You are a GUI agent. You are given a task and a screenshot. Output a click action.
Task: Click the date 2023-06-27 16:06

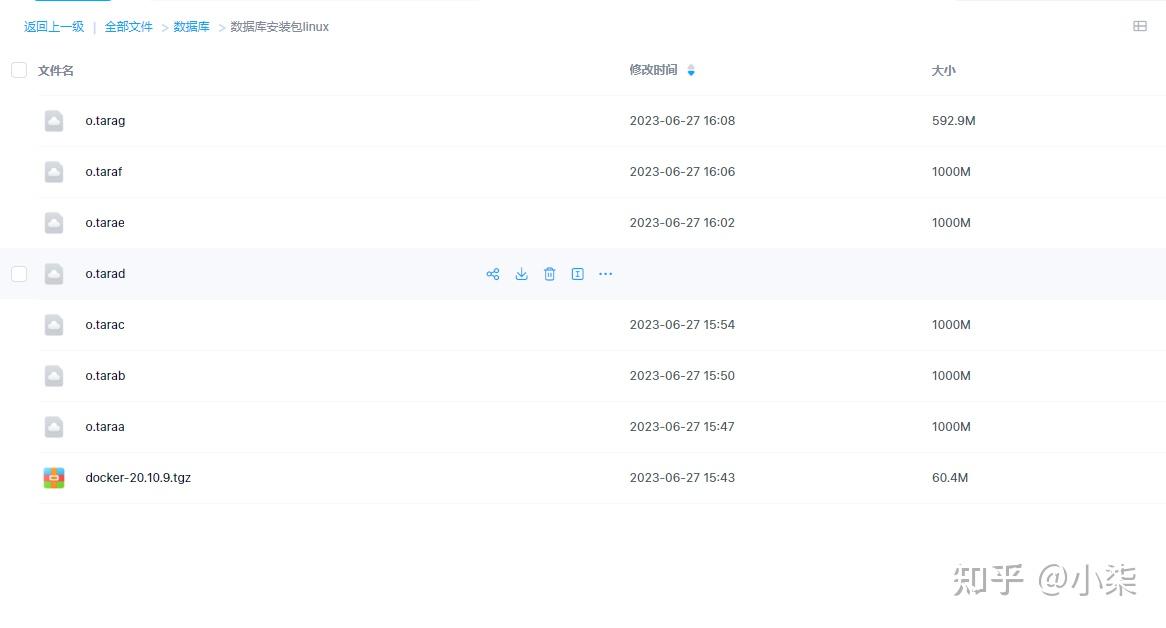(x=682, y=172)
